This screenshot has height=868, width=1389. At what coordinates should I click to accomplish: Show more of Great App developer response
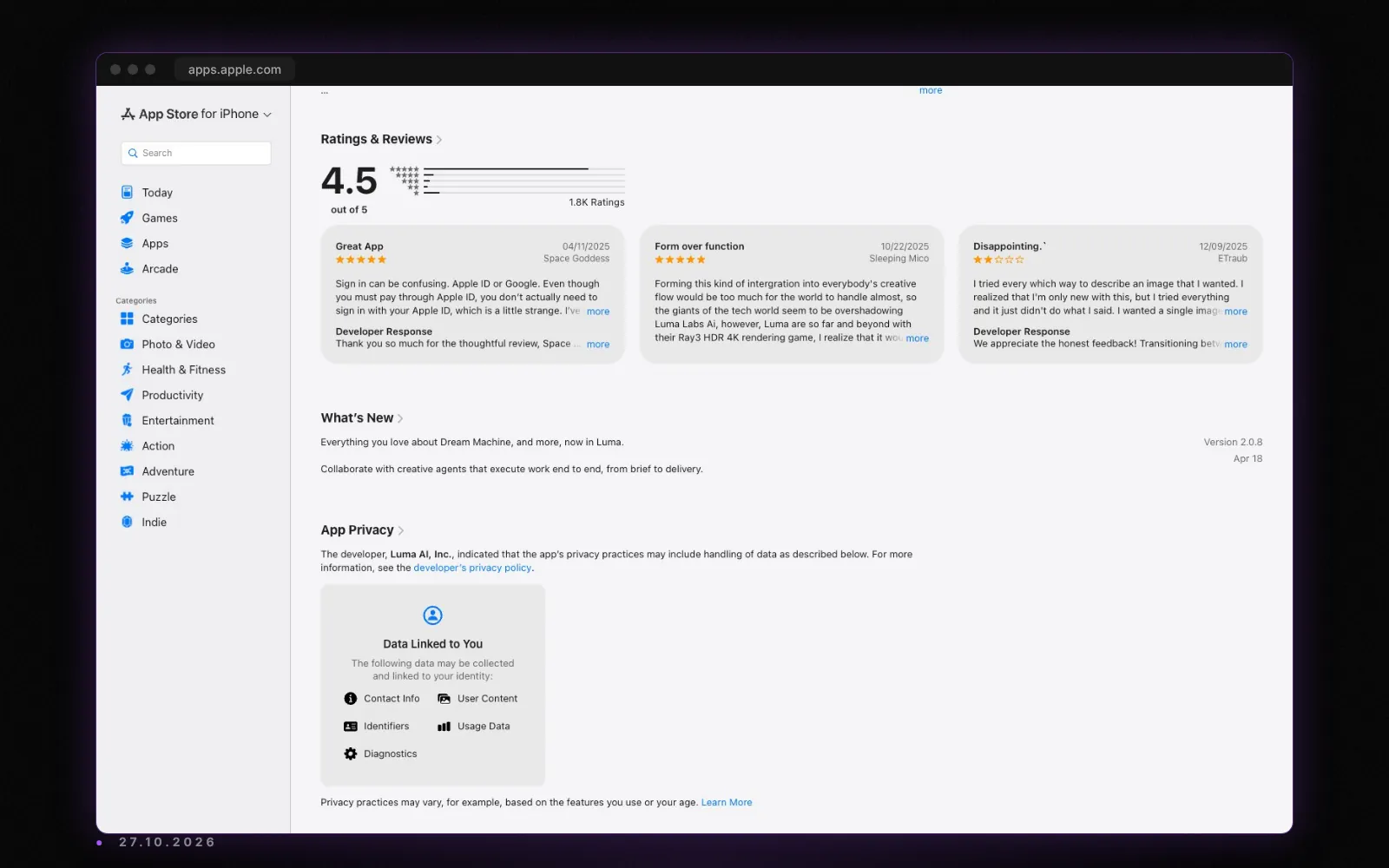point(598,344)
